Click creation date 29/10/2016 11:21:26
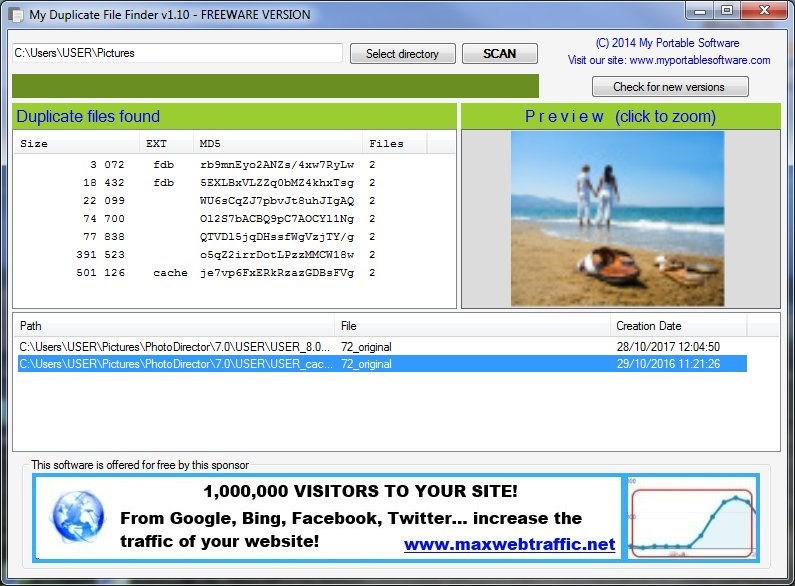Screen dimensions: 795x586 668,363
